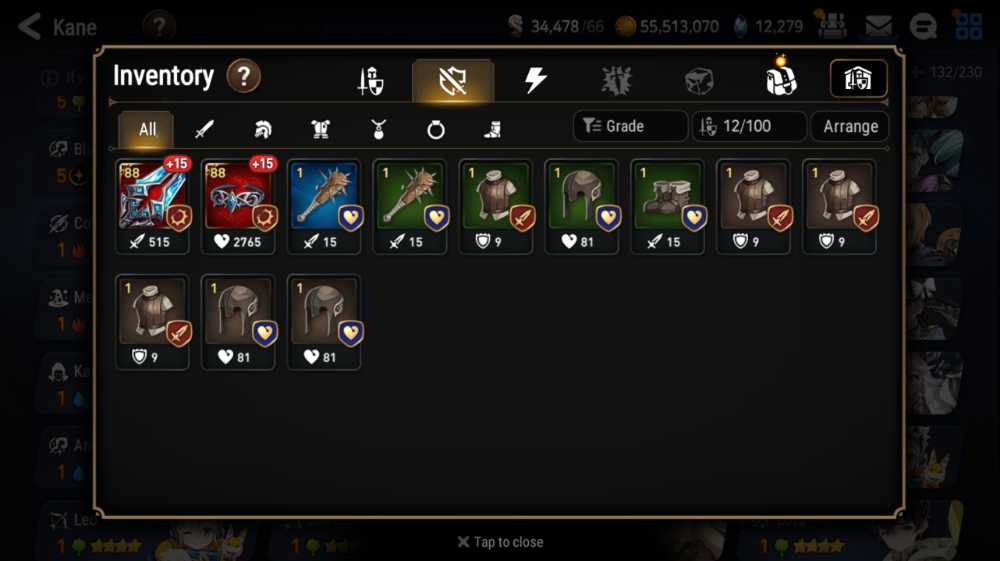The width and height of the screenshot is (1000, 561).
Task: Filter by ring type
Action: [436, 130]
